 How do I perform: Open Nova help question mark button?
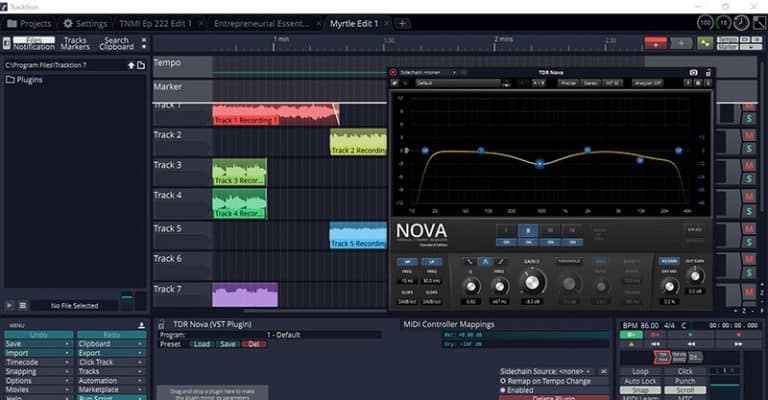click(687, 83)
